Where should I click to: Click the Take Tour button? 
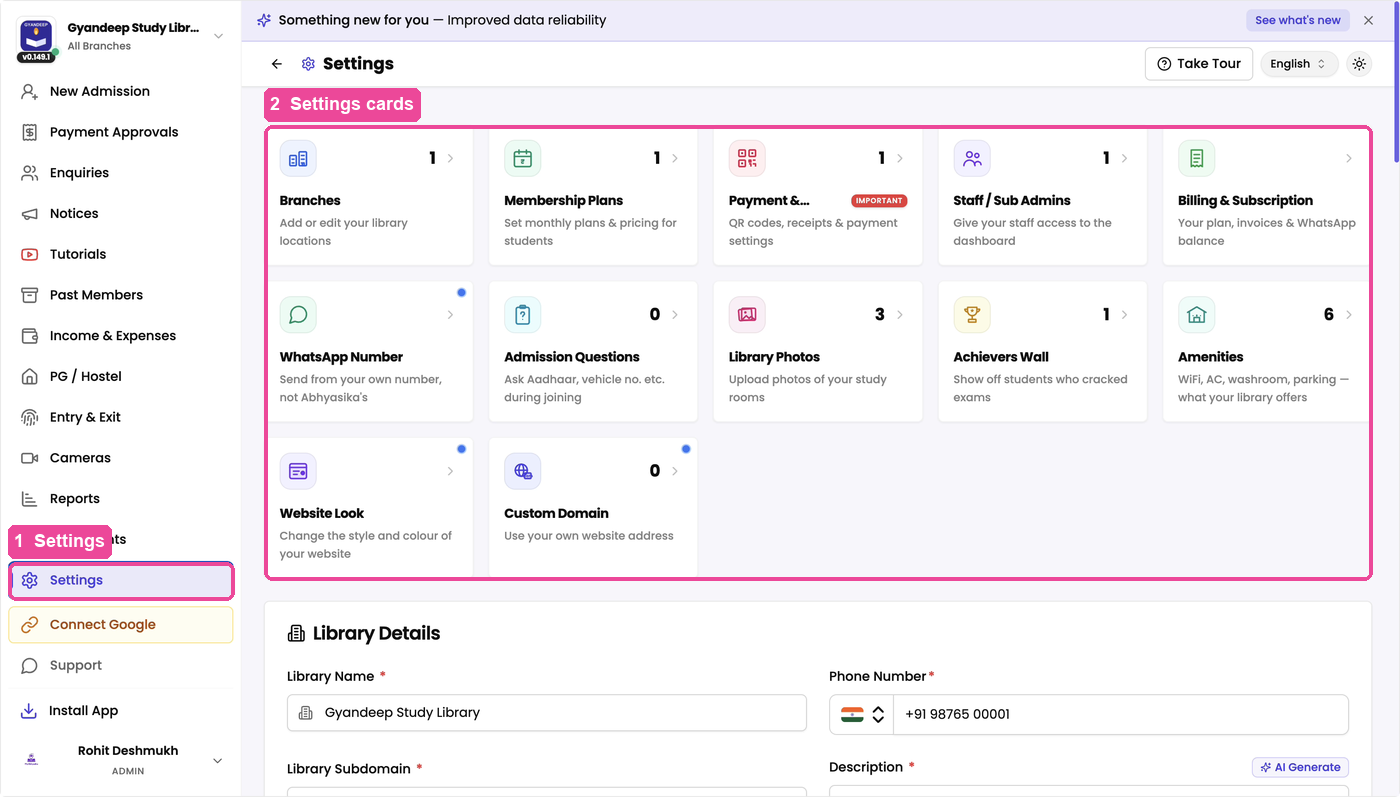pyautogui.click(x=1198, y=64)
